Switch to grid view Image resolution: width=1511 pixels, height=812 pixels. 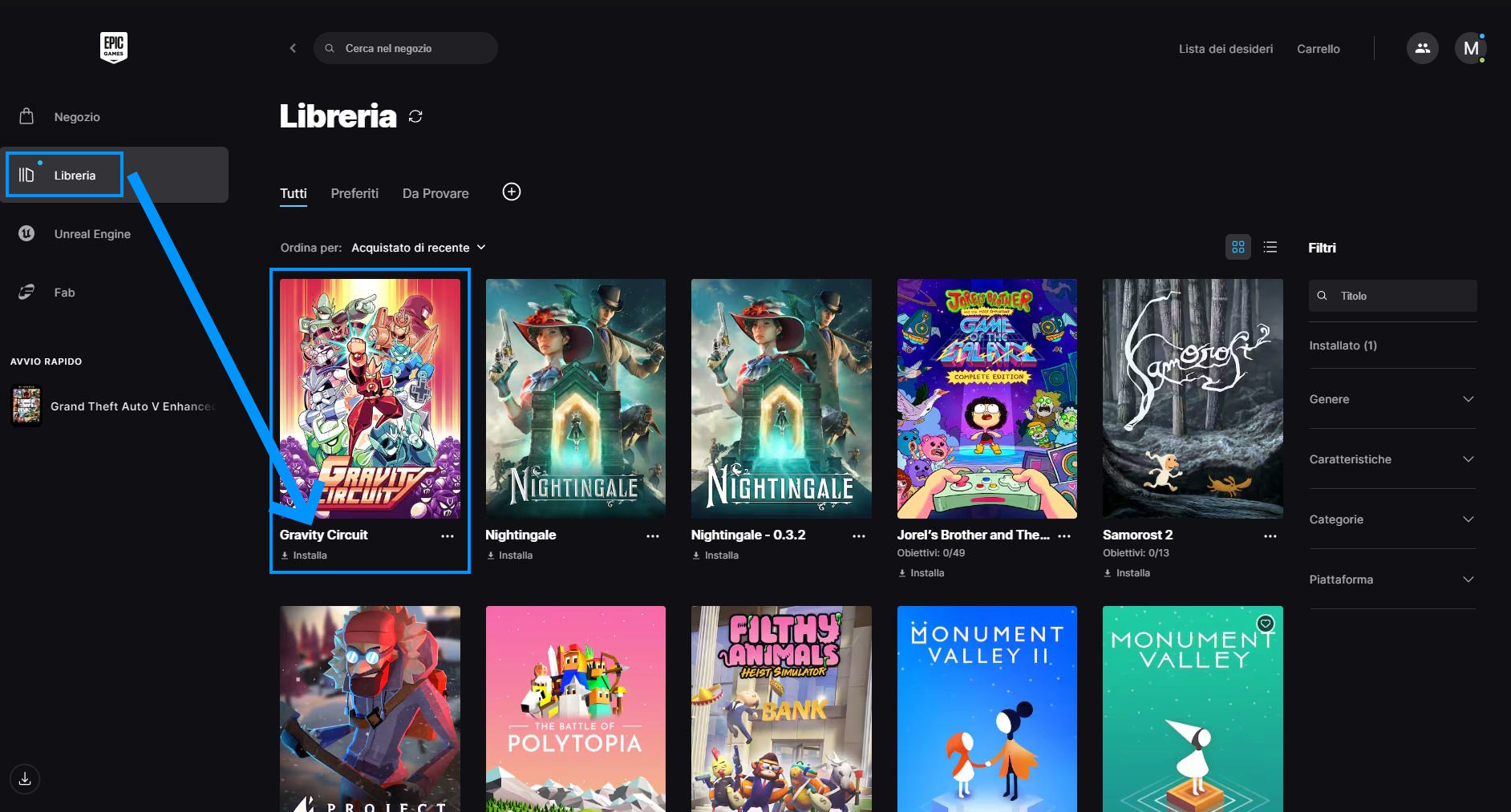point(1238,247)
